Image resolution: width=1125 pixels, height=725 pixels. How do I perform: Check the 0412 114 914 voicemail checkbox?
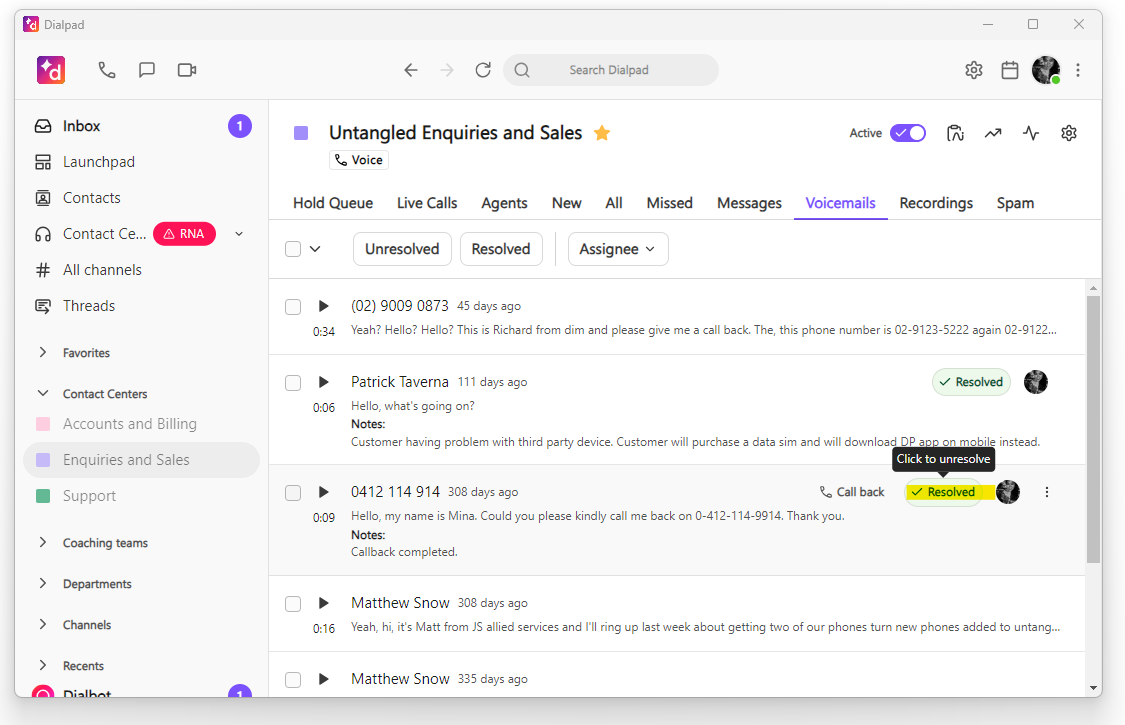(293, 492)
